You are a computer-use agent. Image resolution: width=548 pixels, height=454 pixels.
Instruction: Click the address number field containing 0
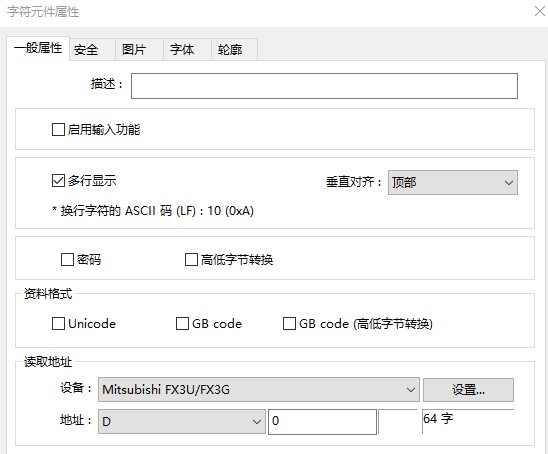[322, 421]
